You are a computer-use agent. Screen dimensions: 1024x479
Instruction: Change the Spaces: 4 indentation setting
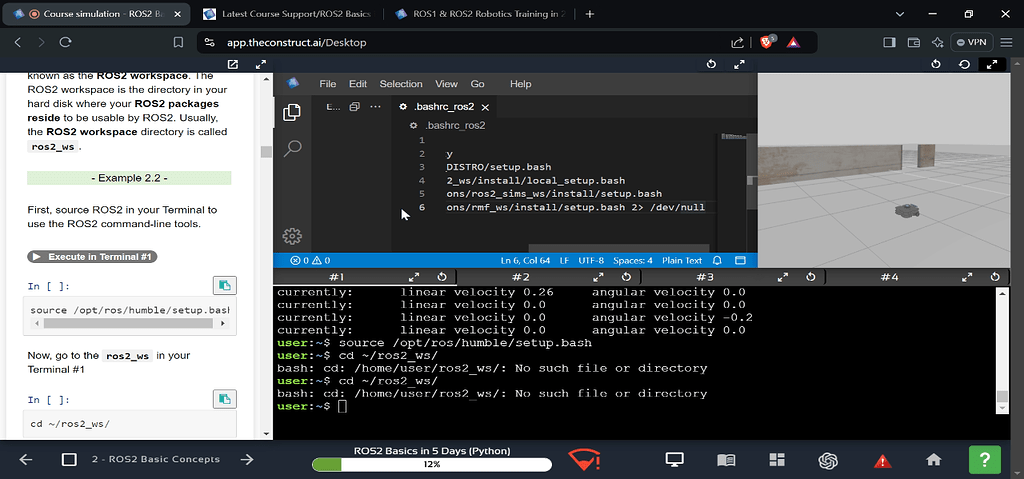[633, 260]
